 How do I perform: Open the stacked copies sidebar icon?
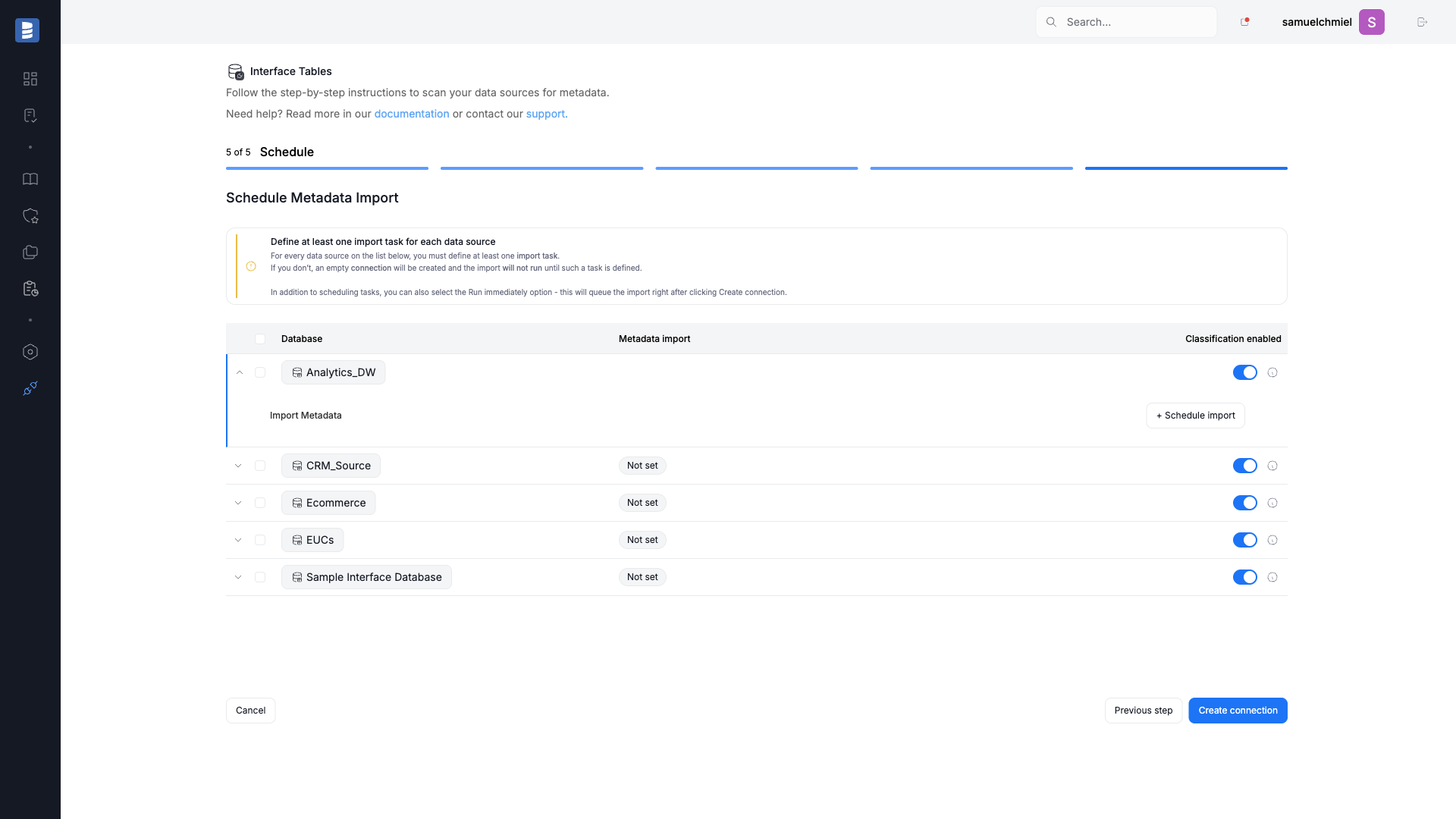30,253
